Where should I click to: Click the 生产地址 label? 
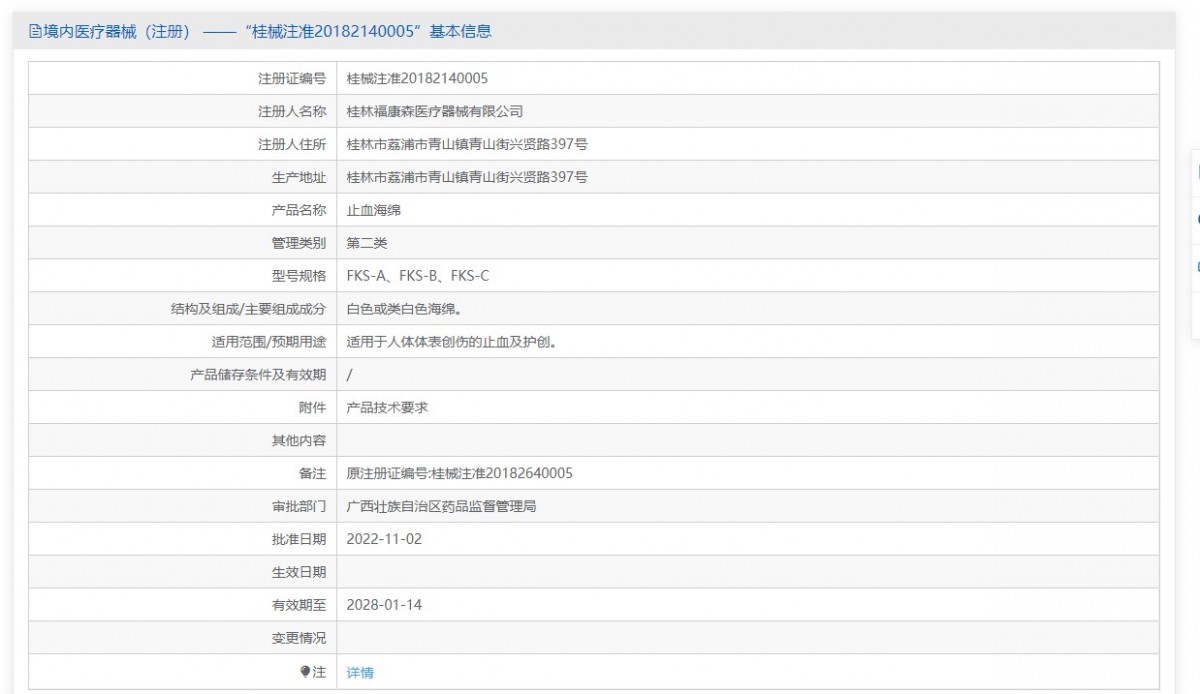(299, 177)
